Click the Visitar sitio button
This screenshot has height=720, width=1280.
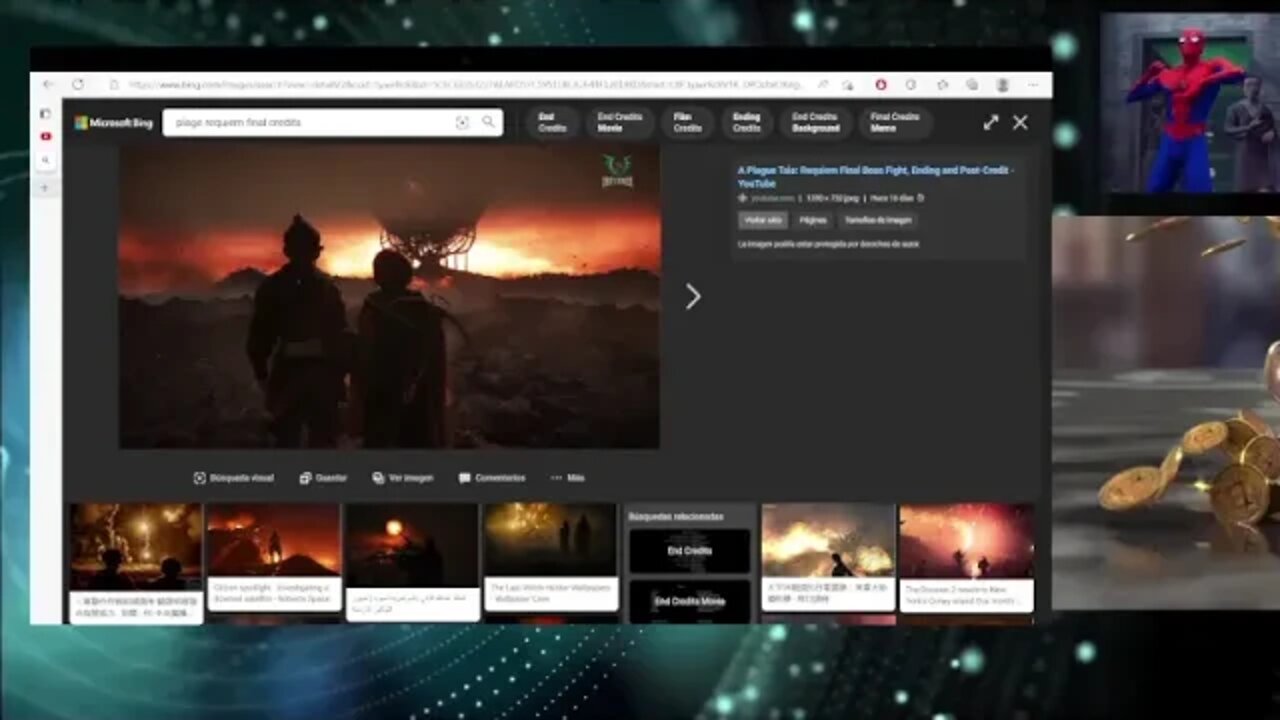(x=763, y=220)
